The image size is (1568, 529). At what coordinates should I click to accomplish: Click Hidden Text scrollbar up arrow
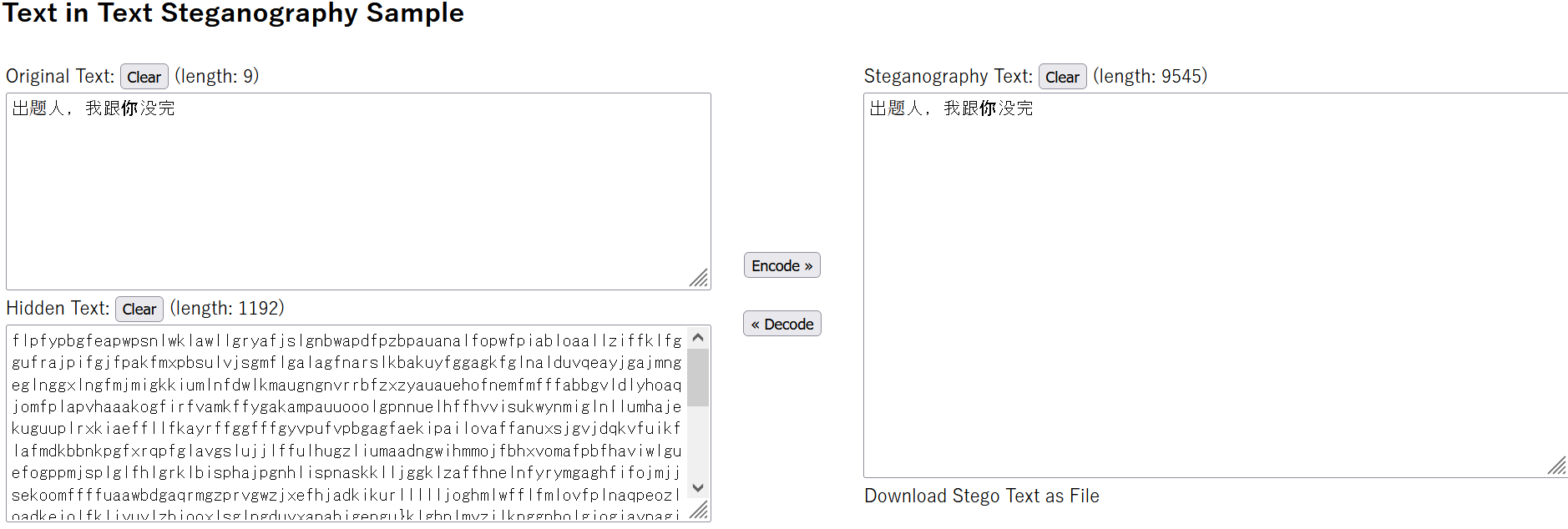699,337
